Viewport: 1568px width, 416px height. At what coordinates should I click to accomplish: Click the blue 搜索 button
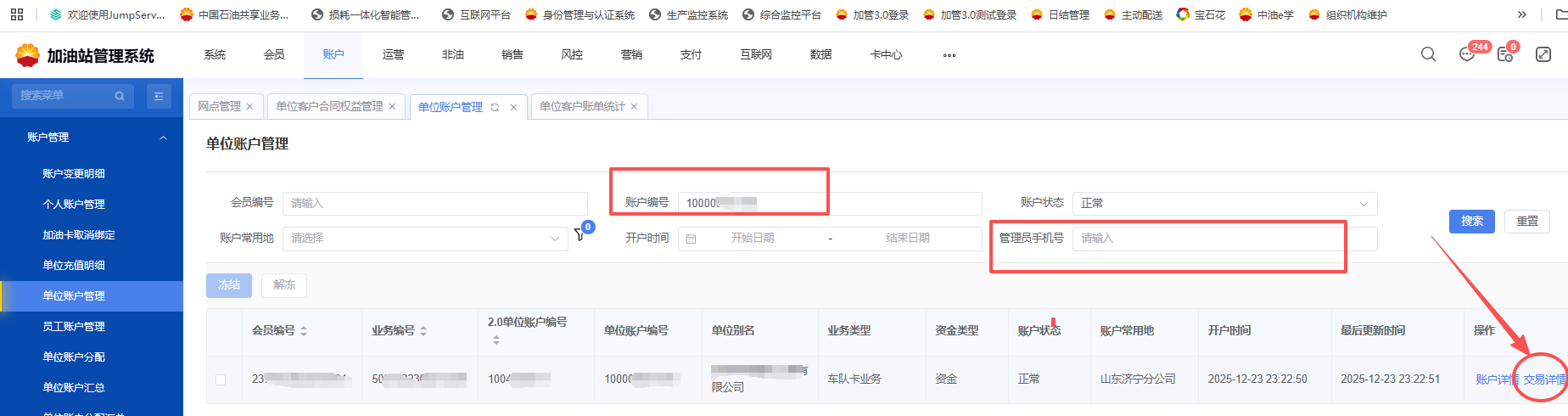1471,221
